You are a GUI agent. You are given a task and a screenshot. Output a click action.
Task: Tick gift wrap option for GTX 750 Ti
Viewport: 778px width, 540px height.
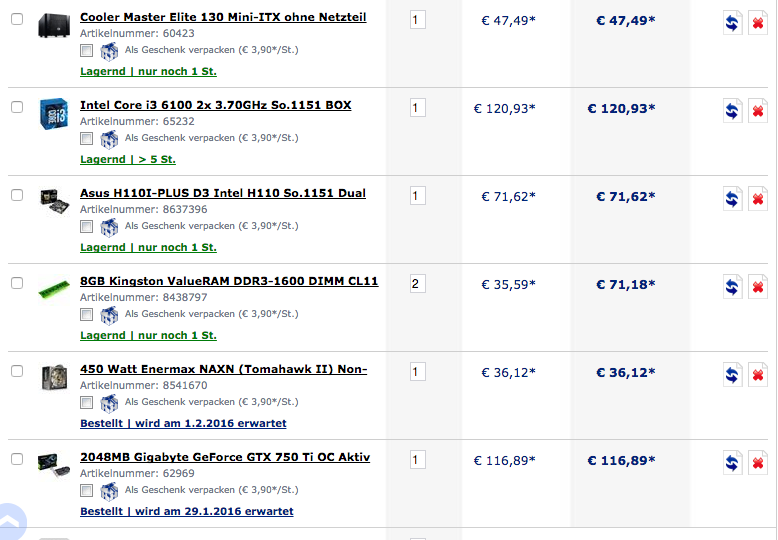[x=86, y=490]
